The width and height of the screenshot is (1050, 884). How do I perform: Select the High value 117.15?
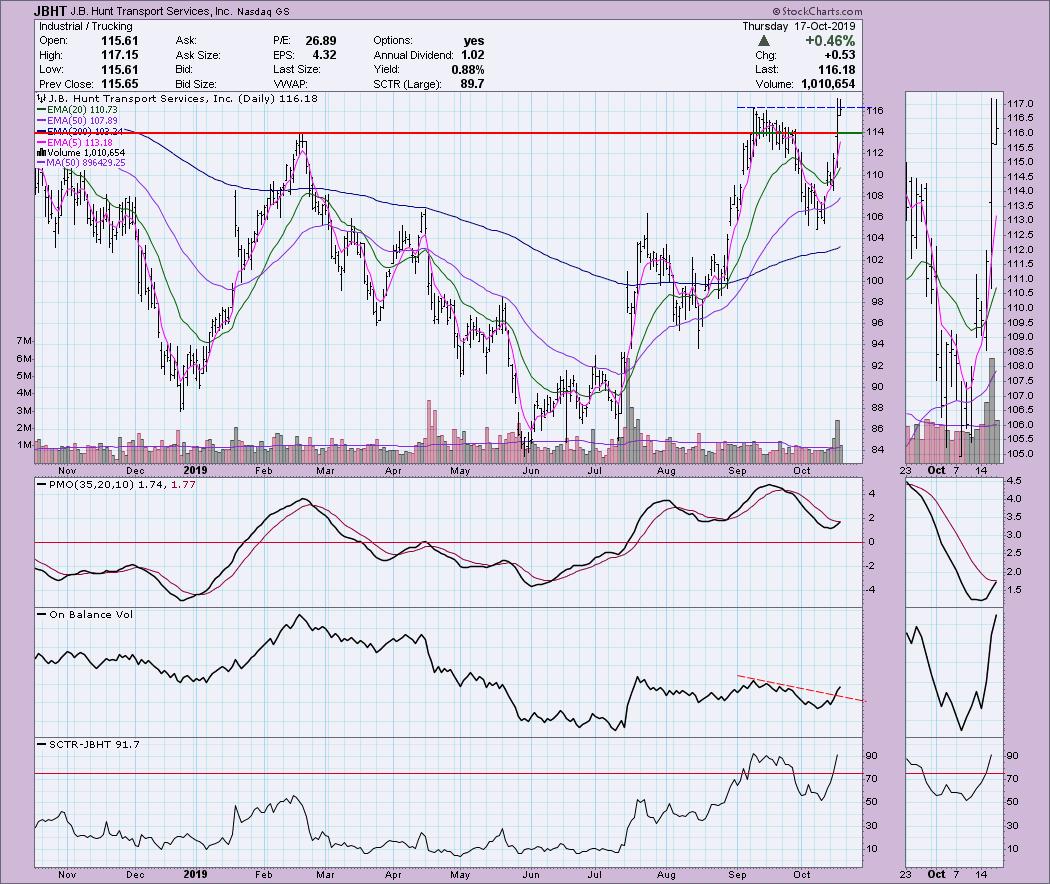[x=119, y=55]
